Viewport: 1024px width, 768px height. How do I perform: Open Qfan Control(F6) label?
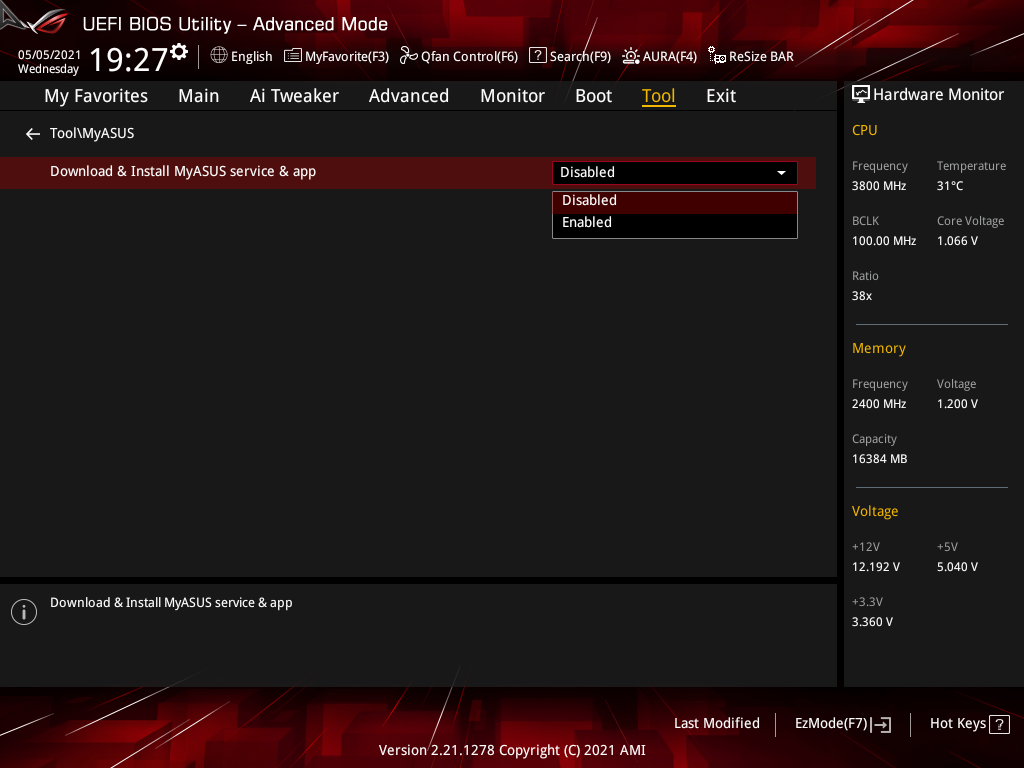469,57
